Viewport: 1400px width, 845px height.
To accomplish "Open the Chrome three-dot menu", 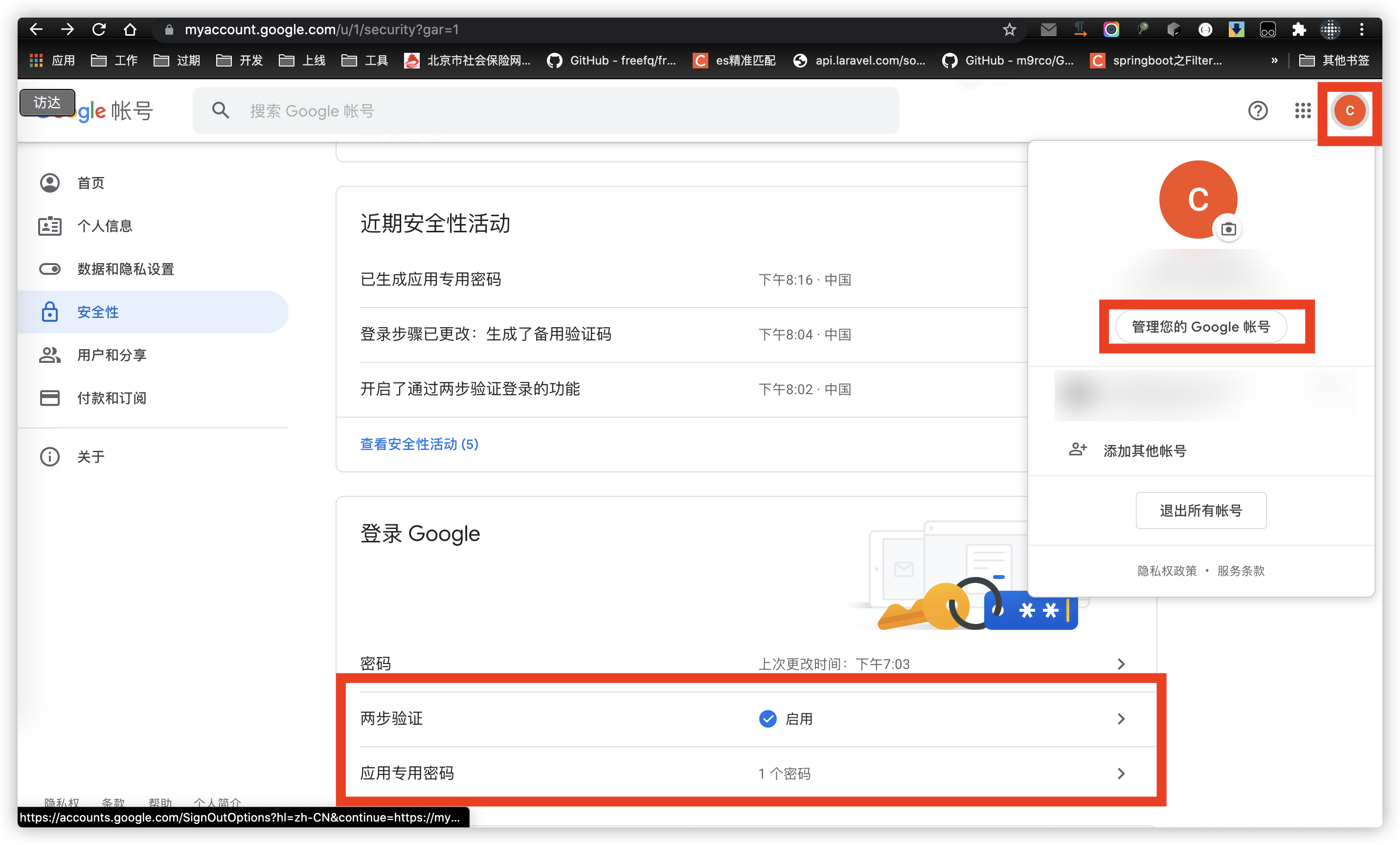I will point(1361,29).
